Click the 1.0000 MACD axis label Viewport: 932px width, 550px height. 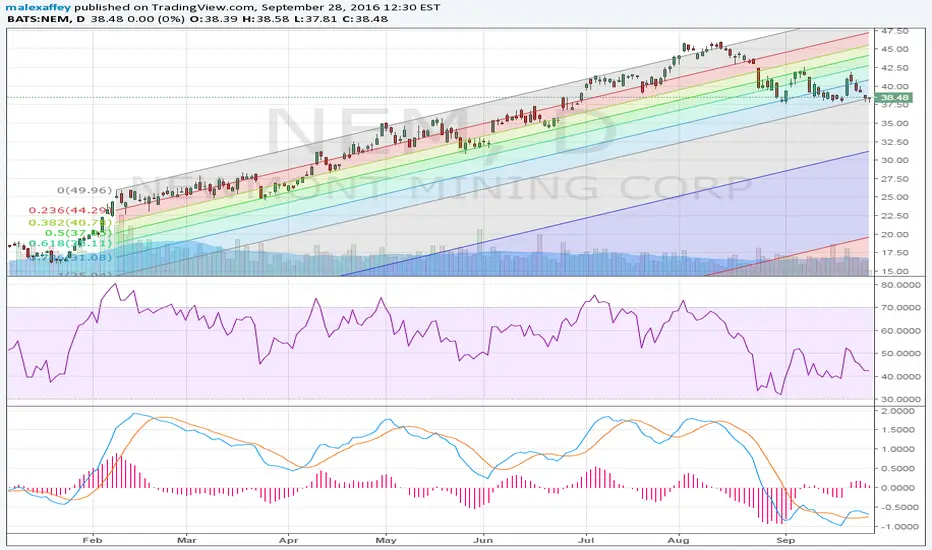899,450
